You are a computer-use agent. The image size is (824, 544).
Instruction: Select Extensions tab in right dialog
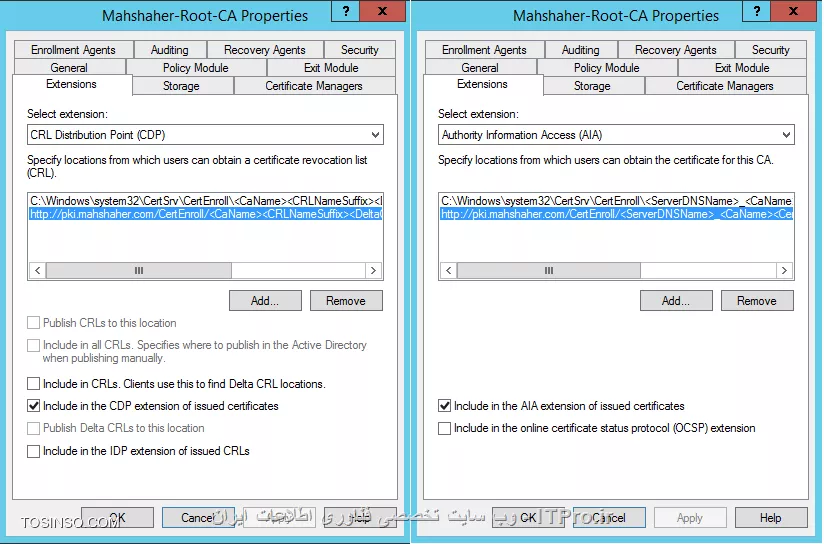coord(482,84)
